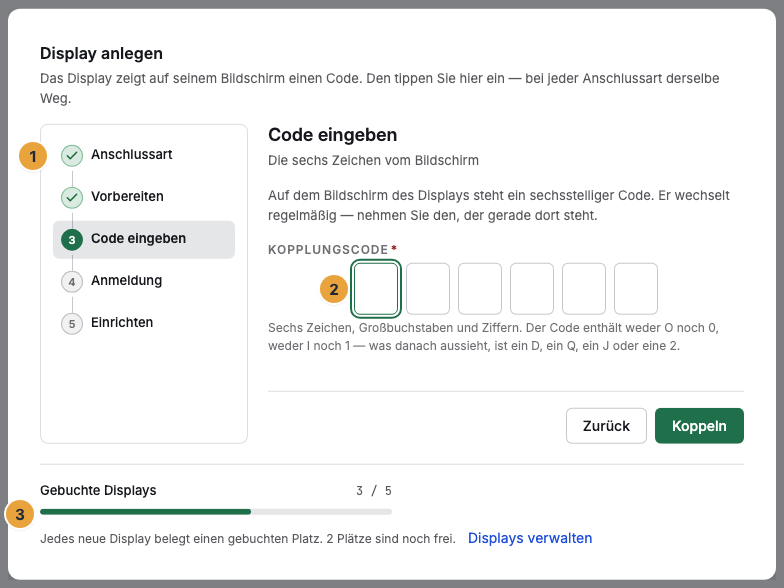Click the Code eingeben panel heading
This screenshot has height=588, width=784.
[x=332, y=135]
